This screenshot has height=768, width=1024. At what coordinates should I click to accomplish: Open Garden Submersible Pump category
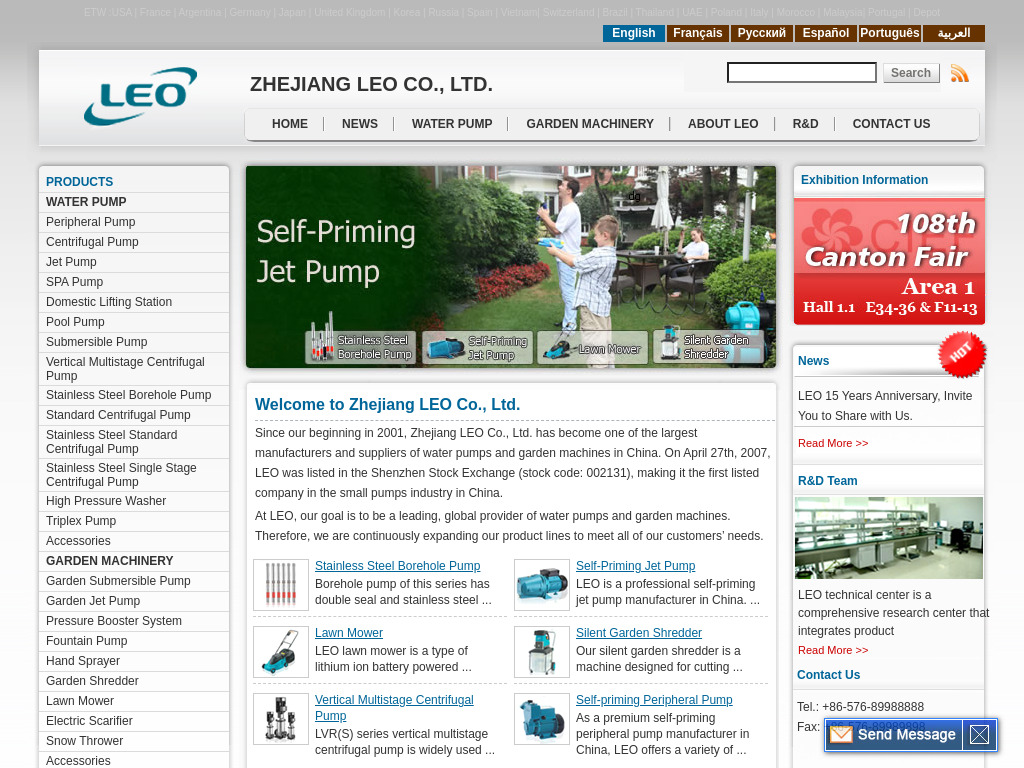[118, 581]
